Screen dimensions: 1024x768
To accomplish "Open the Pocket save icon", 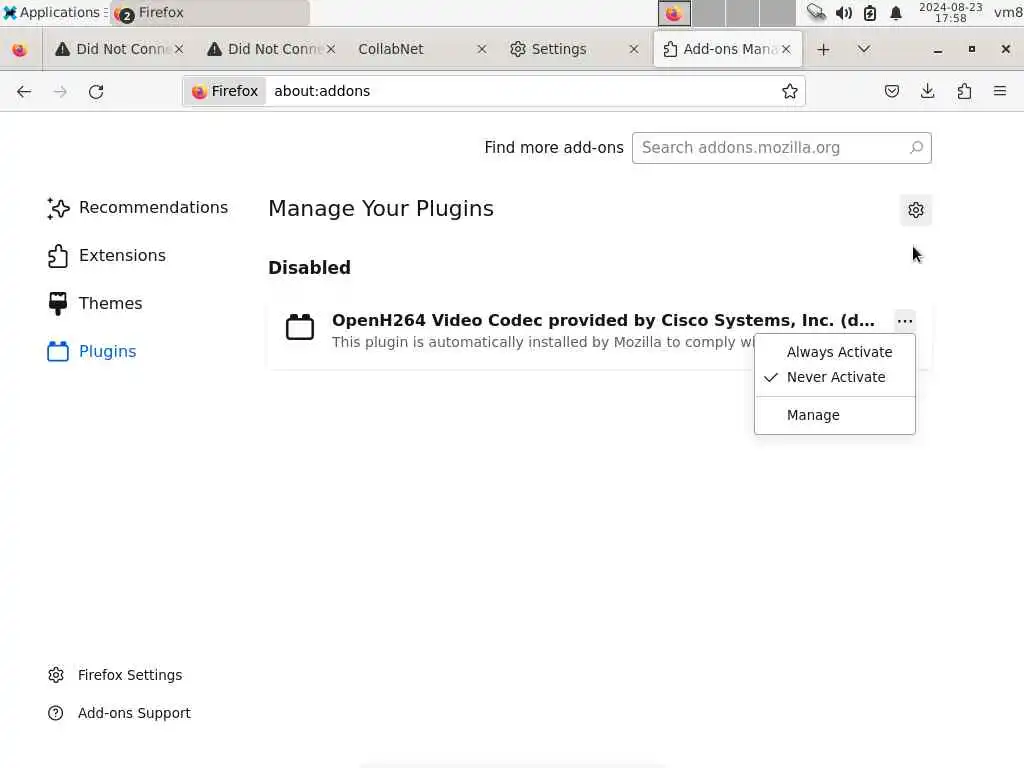I will tap(891, 91).
